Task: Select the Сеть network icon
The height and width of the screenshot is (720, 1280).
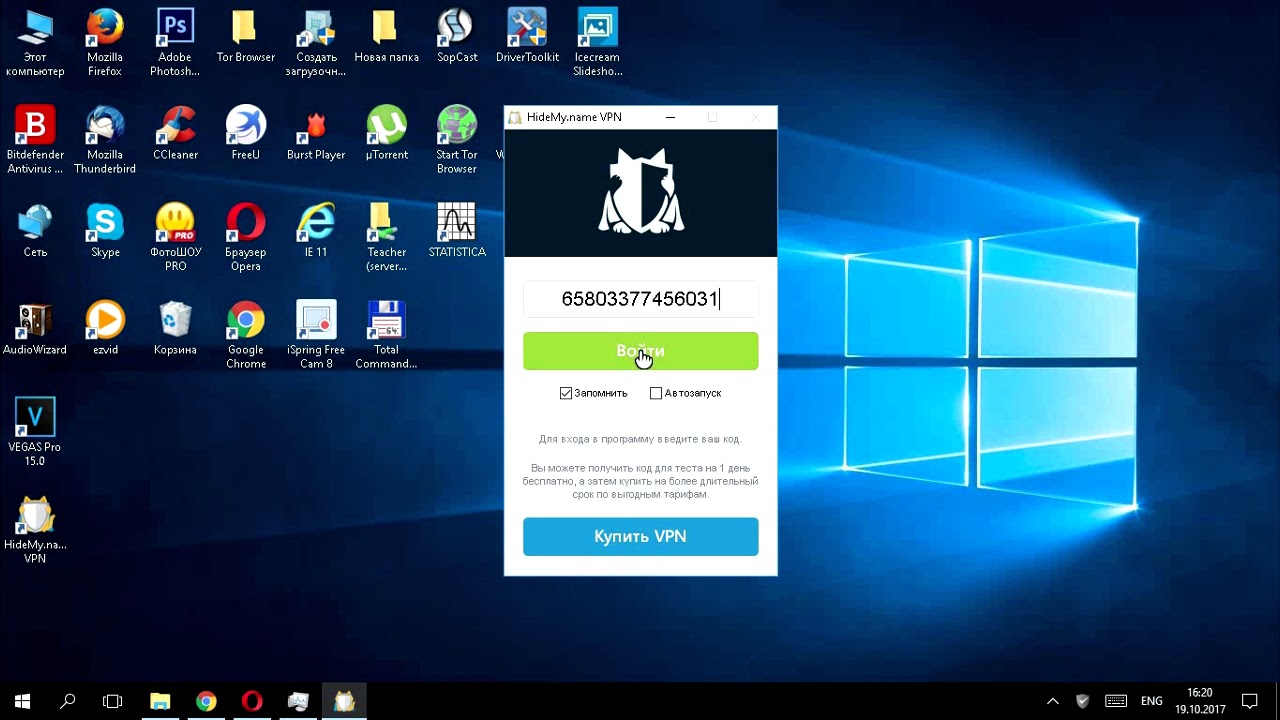Action: pos(35,230)
